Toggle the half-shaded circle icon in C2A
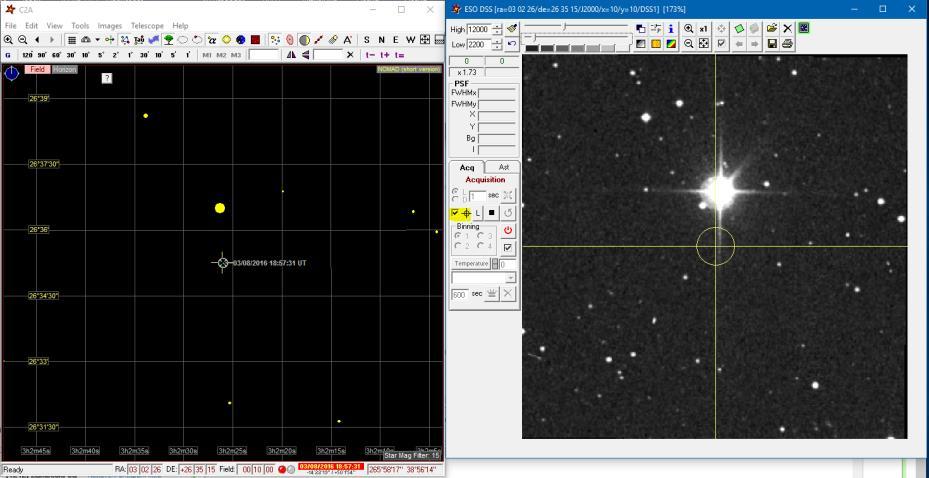Image resolution: width=929 pixels, height=478 pixels. pos(304,40)
